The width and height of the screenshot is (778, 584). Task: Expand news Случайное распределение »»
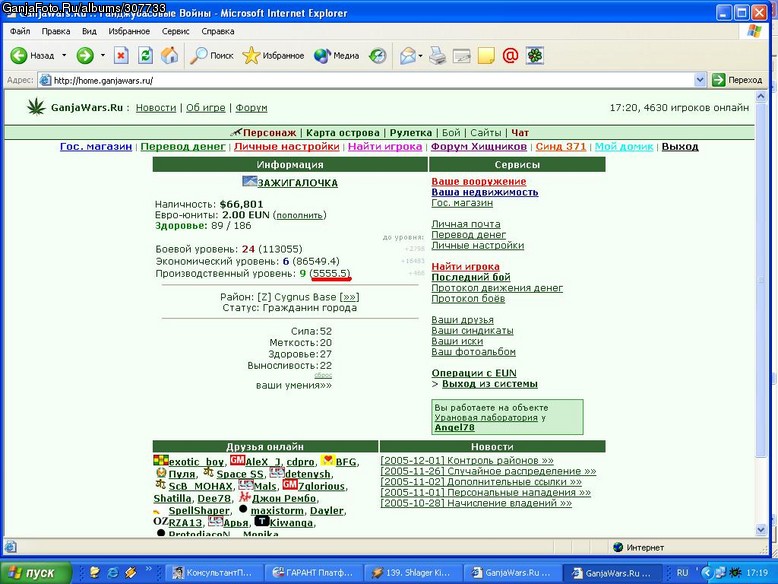tap(488, 471)
